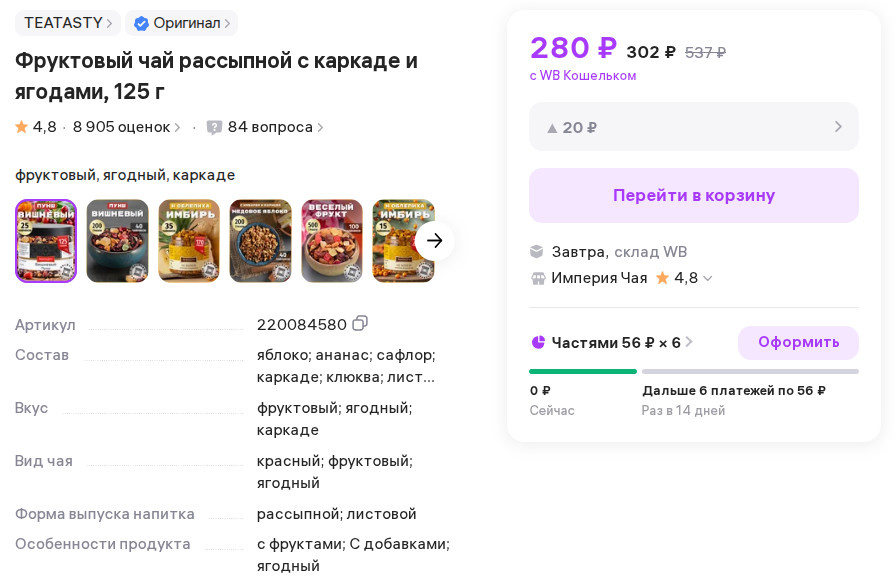This screenshot has height=582, width=895.
Task: Open the price change panel via its chevron
Action: pos(838,127)
